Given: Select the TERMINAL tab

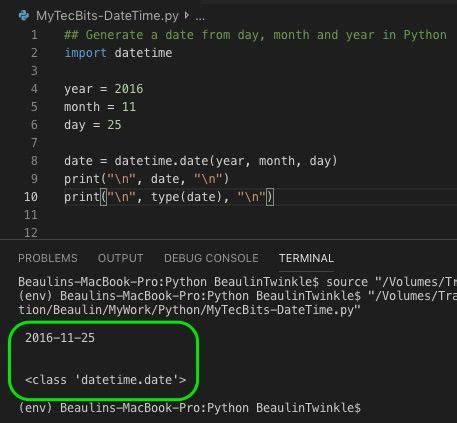Looking at the screenshot, I should click(x=306, y=258).
